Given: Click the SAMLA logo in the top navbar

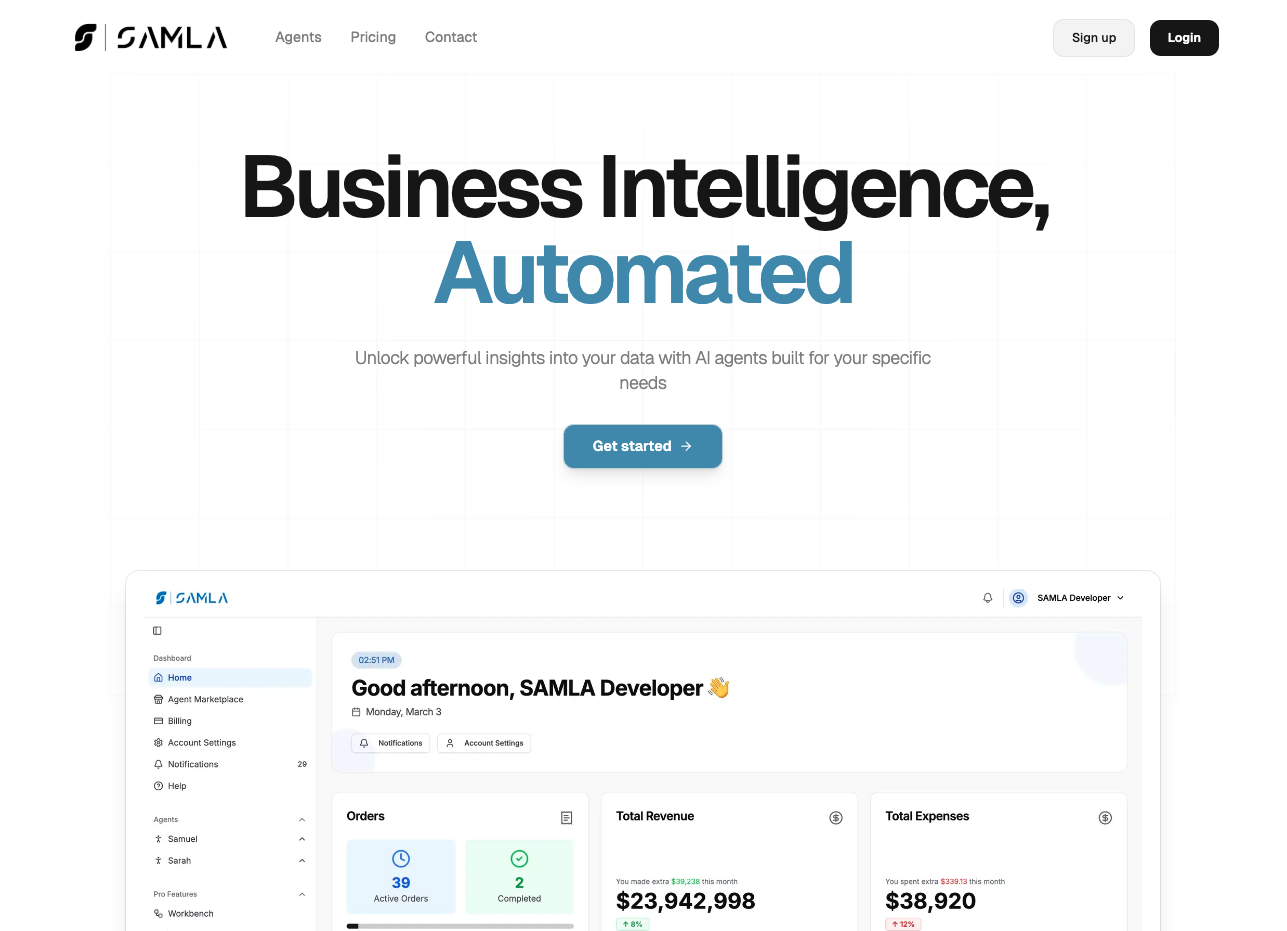Looking at the screenshot, I should 151,38.
